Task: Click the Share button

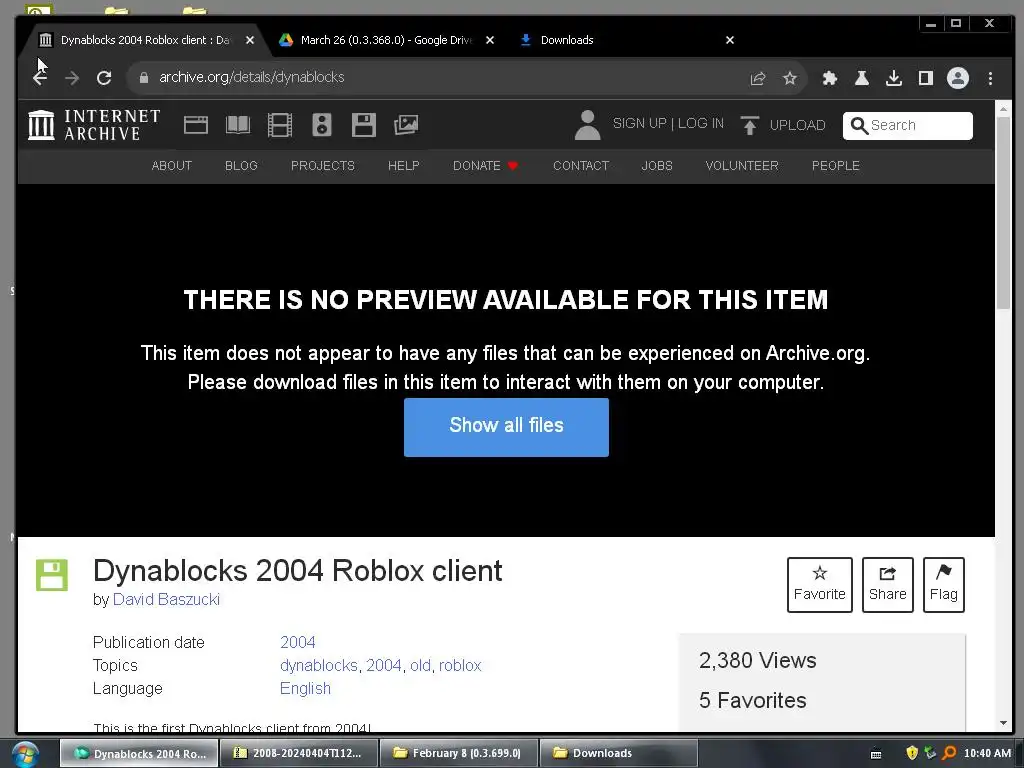Action: (x=888, y=584)
